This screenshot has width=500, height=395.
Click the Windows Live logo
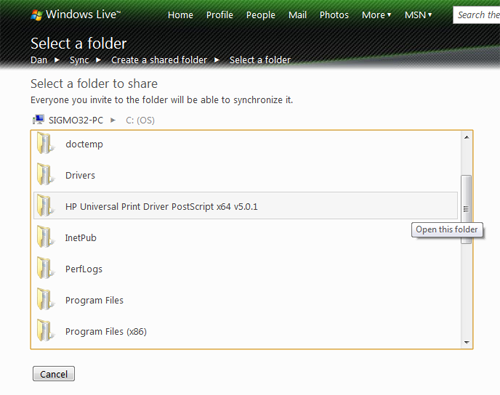point(75,15)
